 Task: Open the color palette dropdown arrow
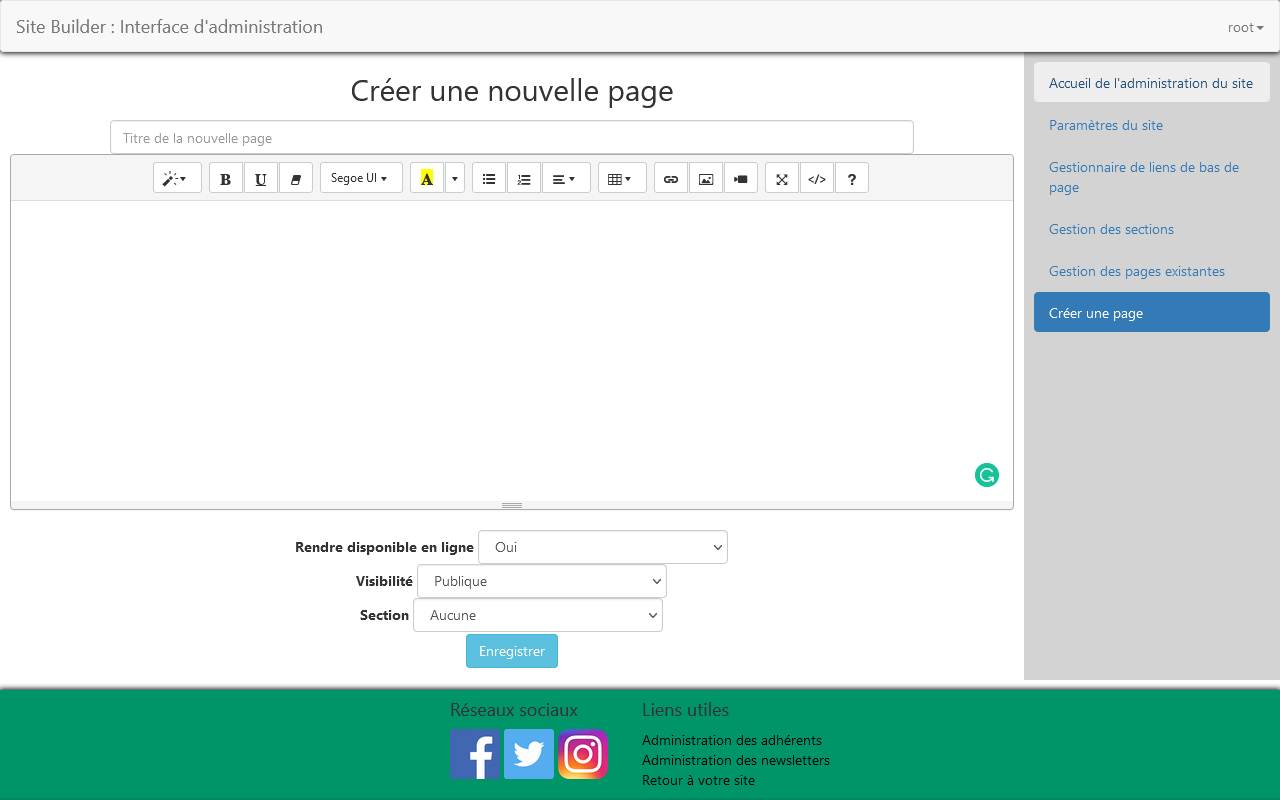(x=455, y=178)
